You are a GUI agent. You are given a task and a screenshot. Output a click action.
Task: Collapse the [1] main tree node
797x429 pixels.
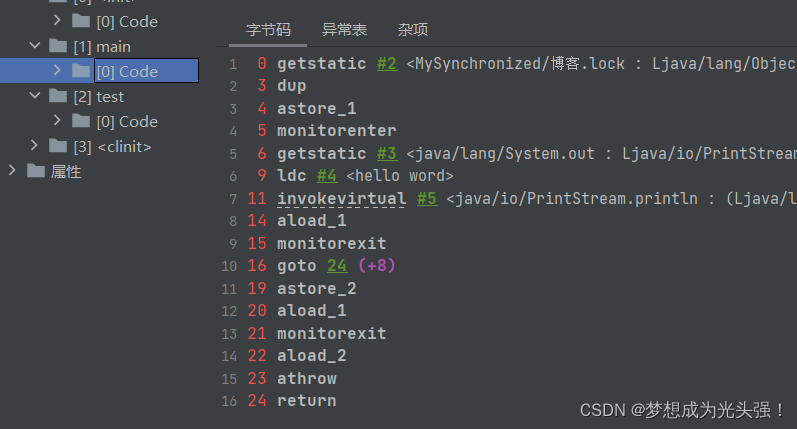pos(35,46)
